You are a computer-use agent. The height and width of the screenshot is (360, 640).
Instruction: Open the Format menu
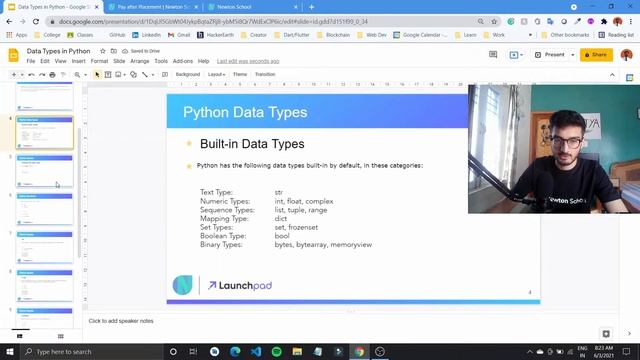[99, 61]
